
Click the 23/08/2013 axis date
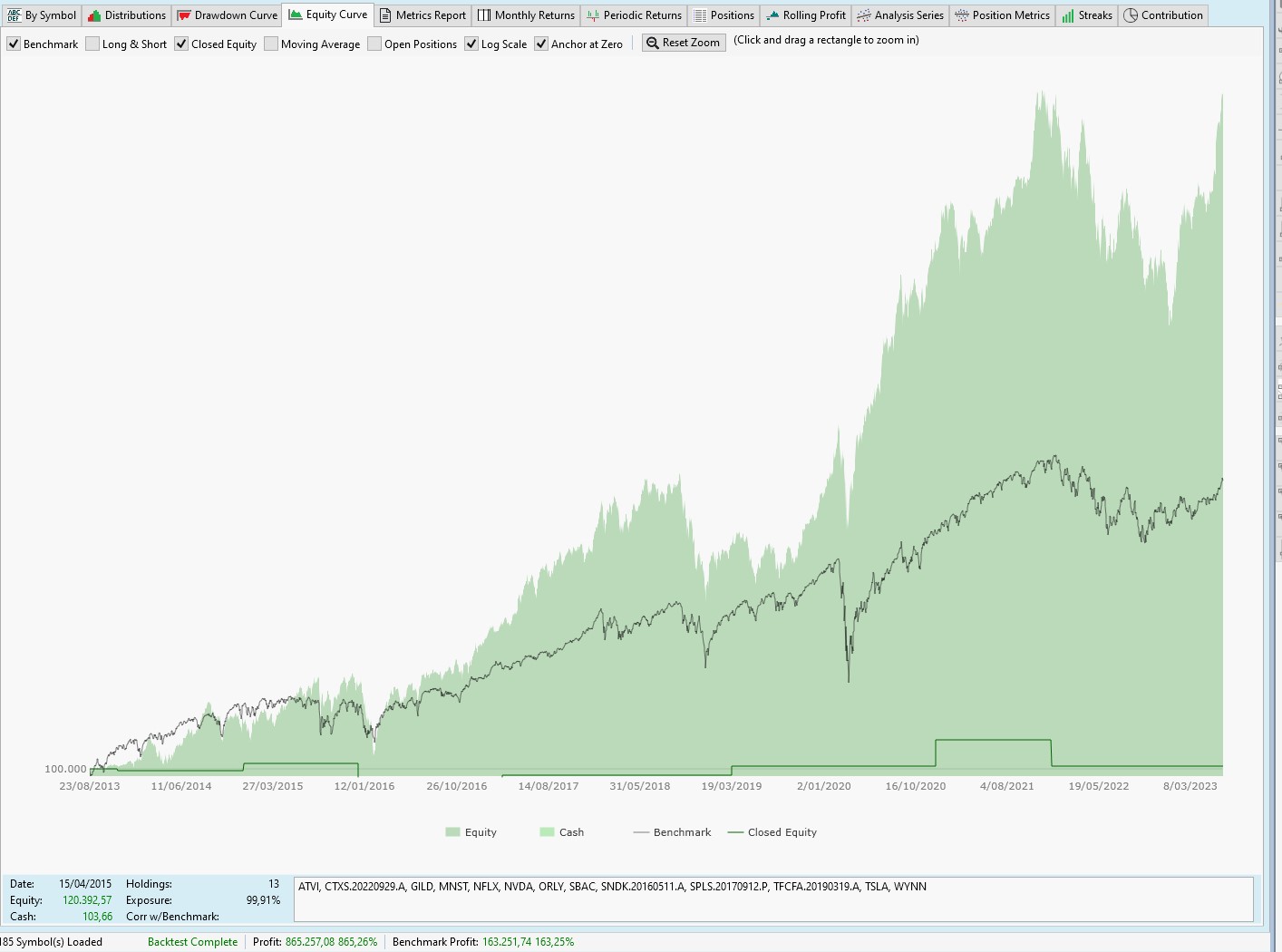point(90,786)
